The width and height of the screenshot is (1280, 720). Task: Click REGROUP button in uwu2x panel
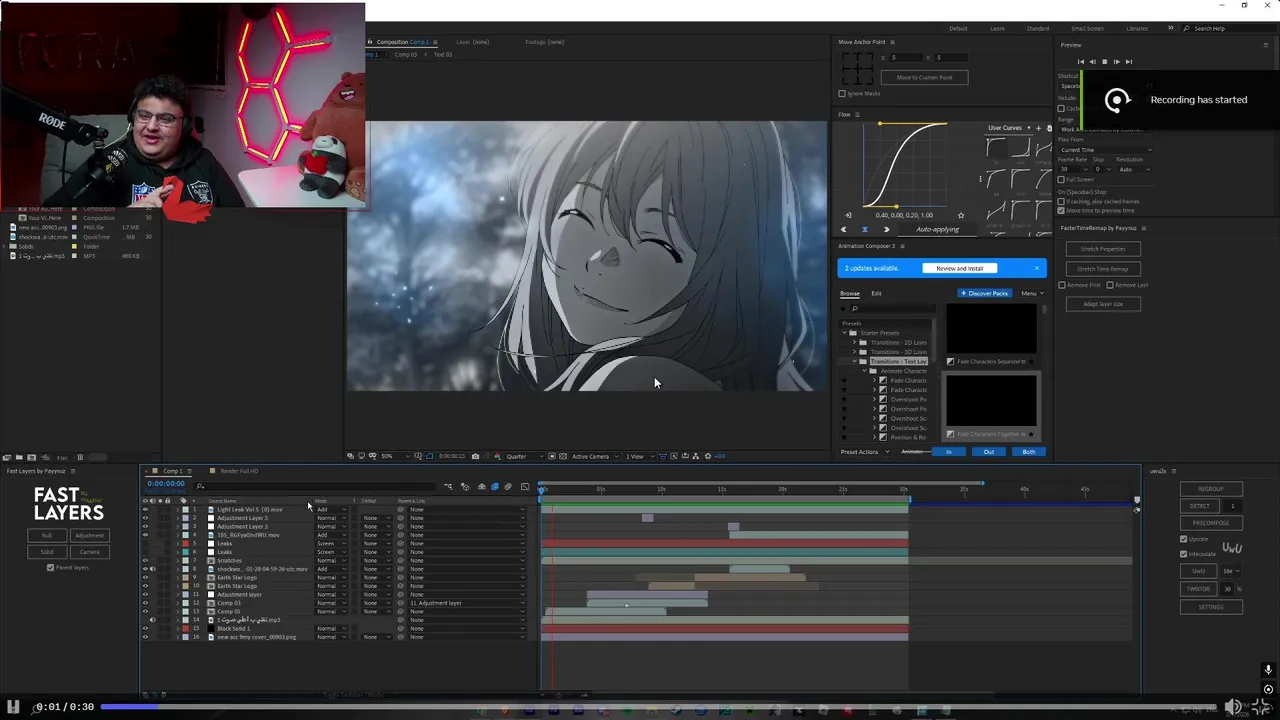1211,489
